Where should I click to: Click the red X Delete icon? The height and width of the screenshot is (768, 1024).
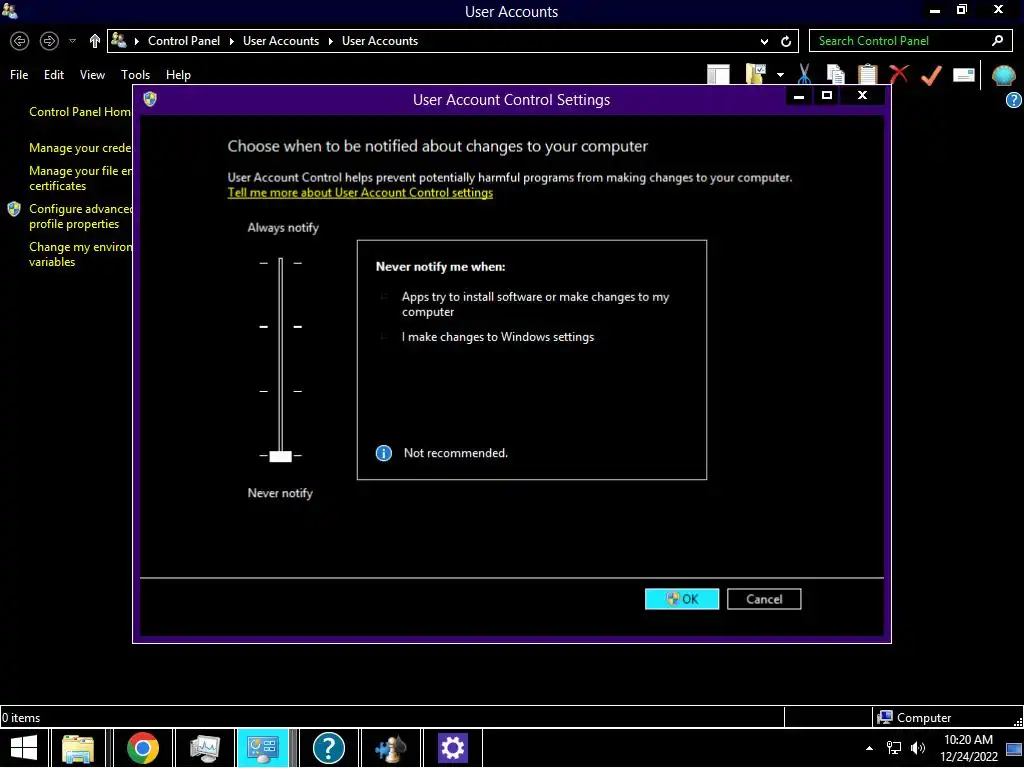point(899,74)
